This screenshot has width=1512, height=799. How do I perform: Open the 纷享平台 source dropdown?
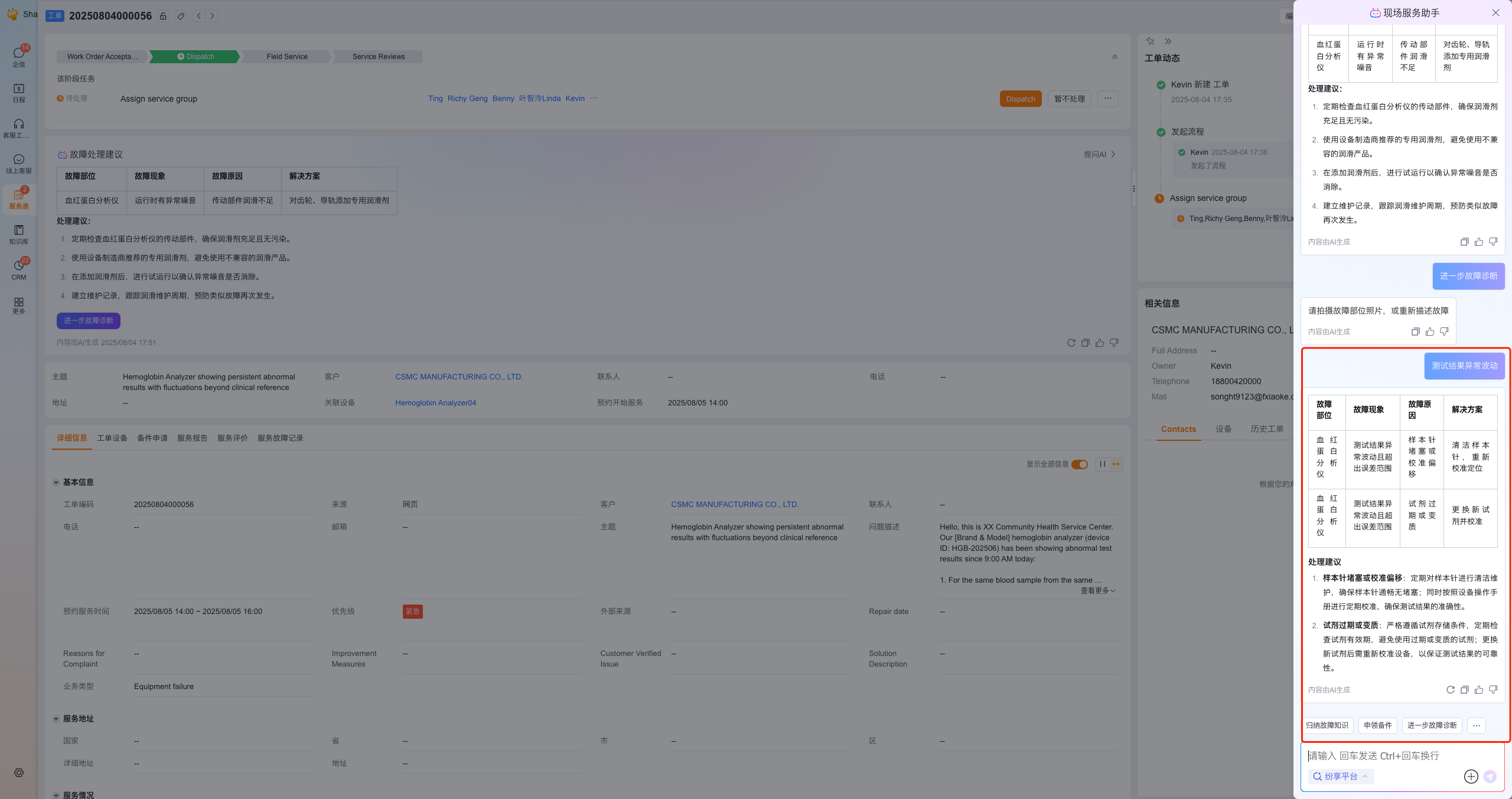(x=1341, y=777)
